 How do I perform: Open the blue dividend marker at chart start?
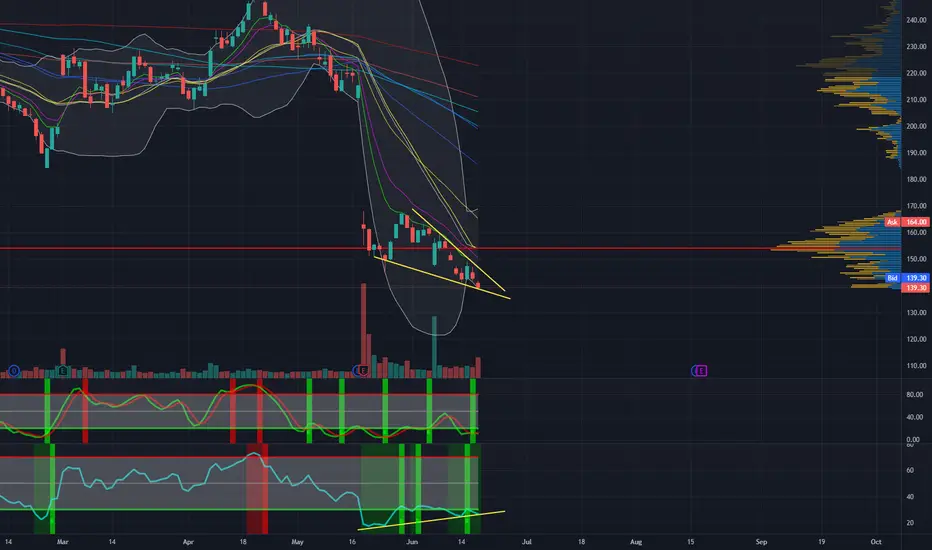point(14,371)
